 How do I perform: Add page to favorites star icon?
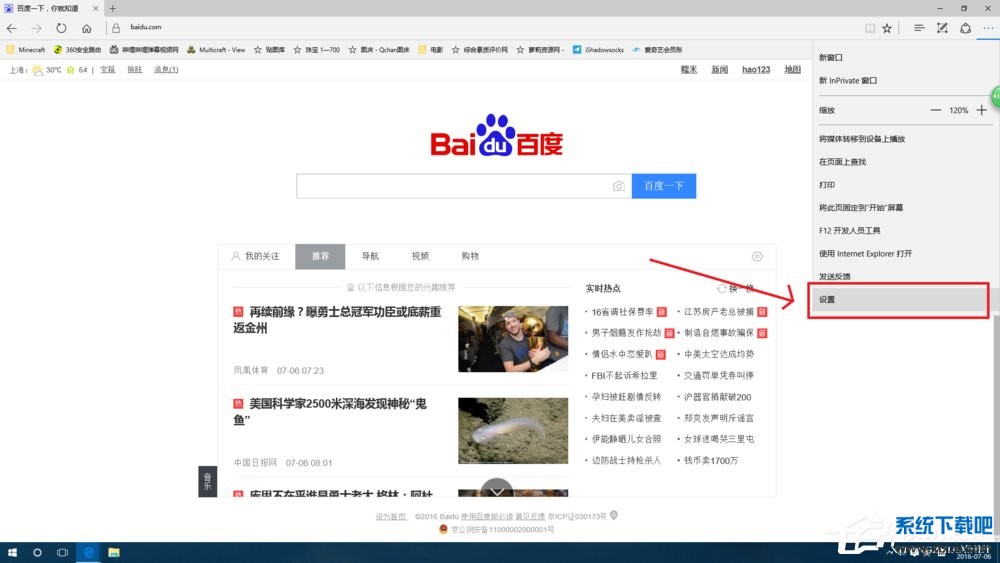click(887, 28)
